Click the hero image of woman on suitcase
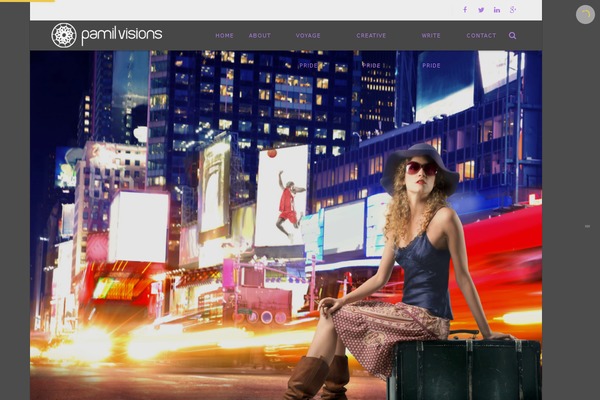Image resolution: width=600 pixels, height=400 pixels. (286, 225)
